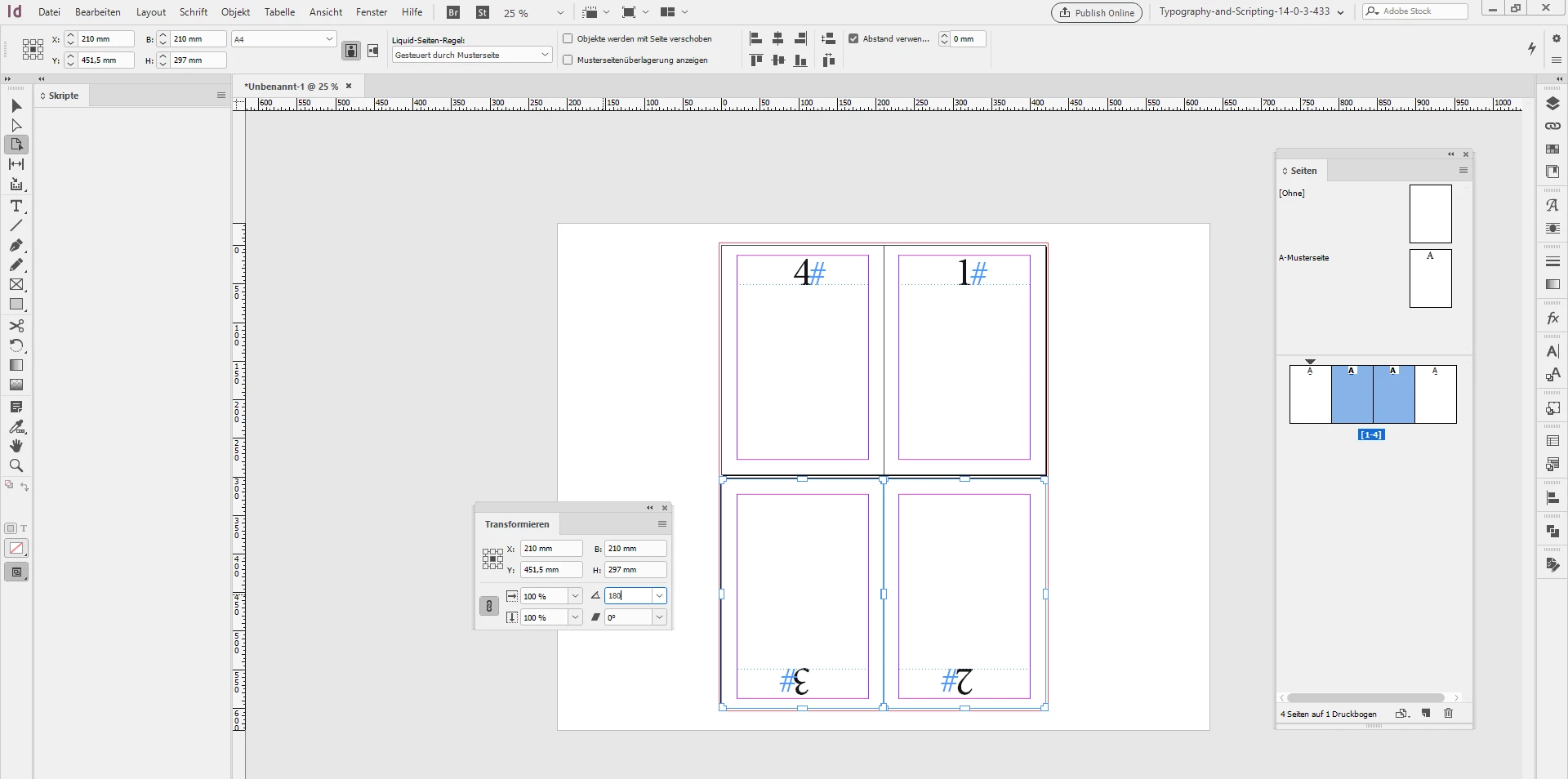Open zoom level dropdown at 25 %
Image resolution: width=1568 pixels, height=779 pixels.
(560, 13)
